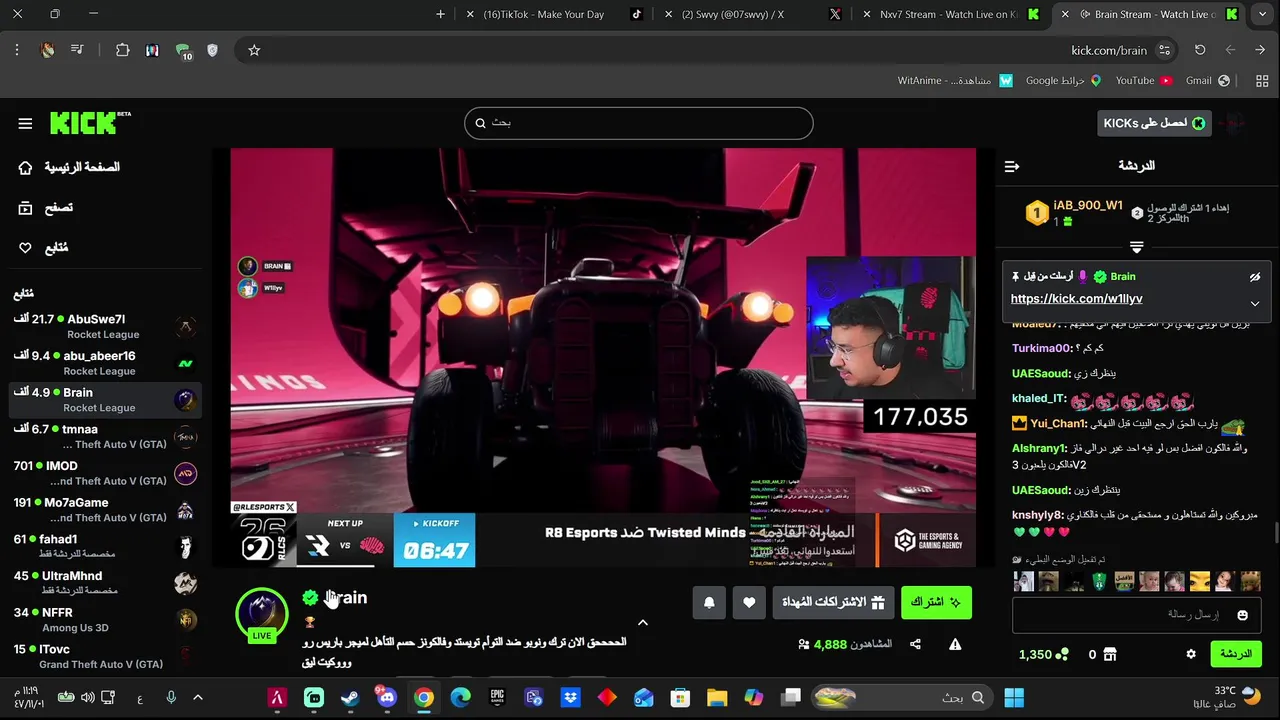
Task: Click the Saudi emblem emote in quick emotes
Action: [1100, 581]
